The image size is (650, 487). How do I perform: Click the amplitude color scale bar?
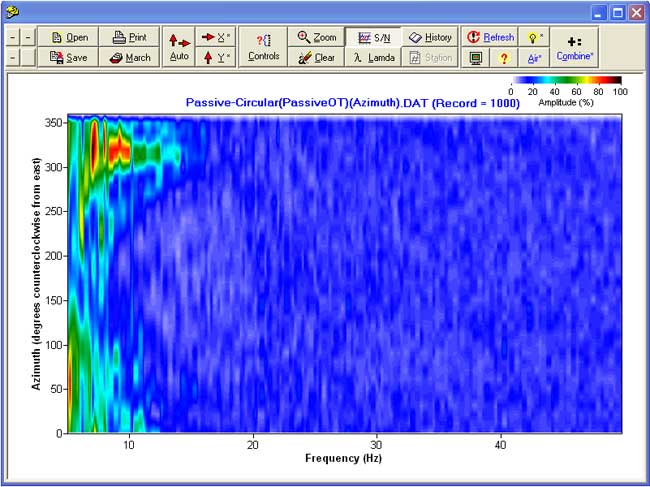tap(567, 80)
